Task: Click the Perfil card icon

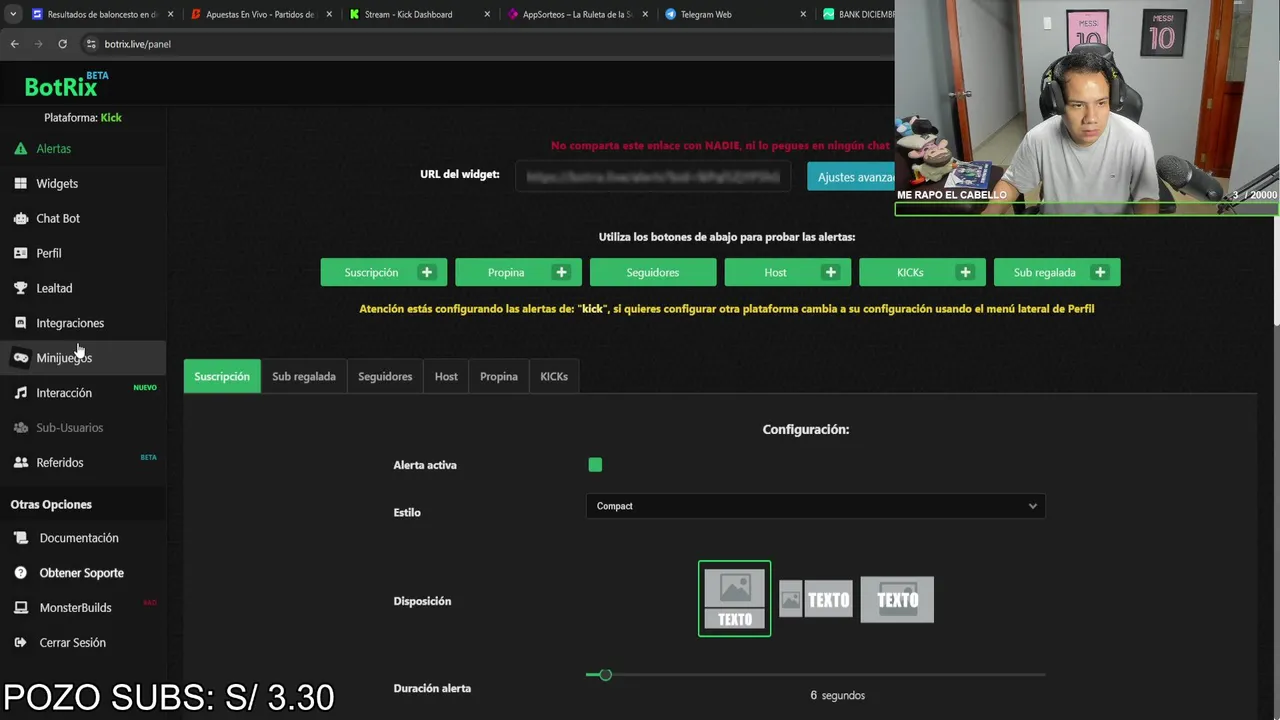Action: (x=20, y=253)
